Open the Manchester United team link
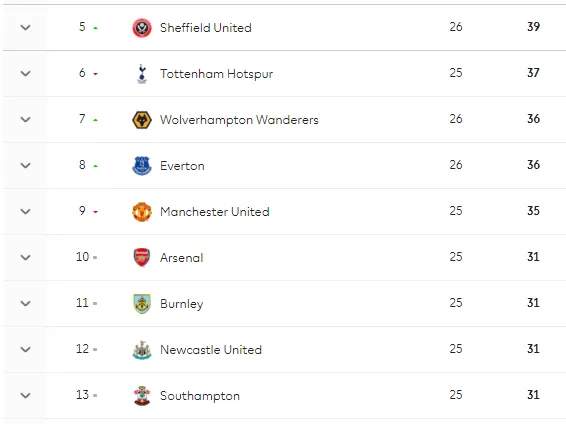 (215, 212)
